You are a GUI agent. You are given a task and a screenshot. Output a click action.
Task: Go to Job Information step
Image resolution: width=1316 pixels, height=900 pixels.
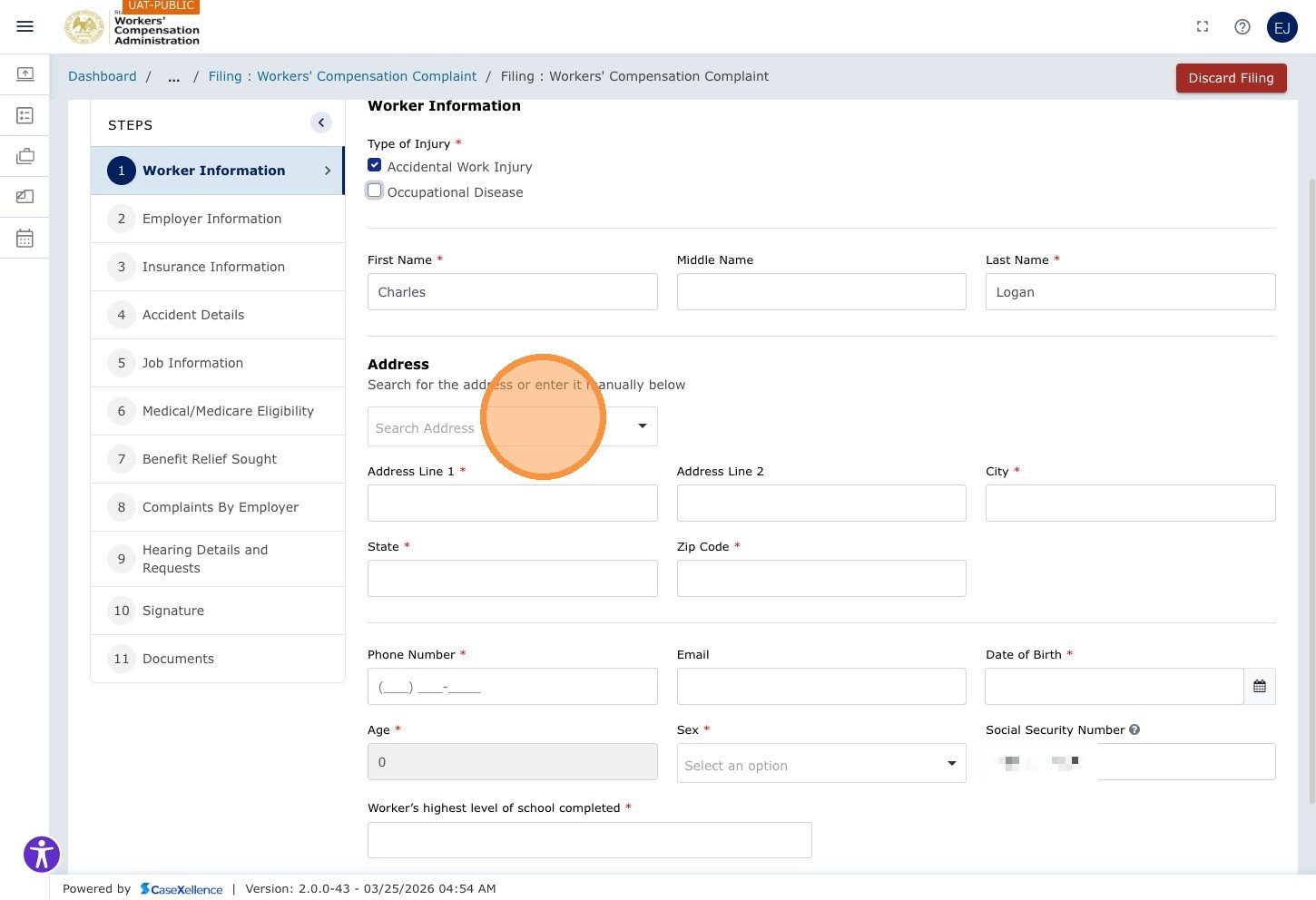pyautogui.click(x=218, y=363)
